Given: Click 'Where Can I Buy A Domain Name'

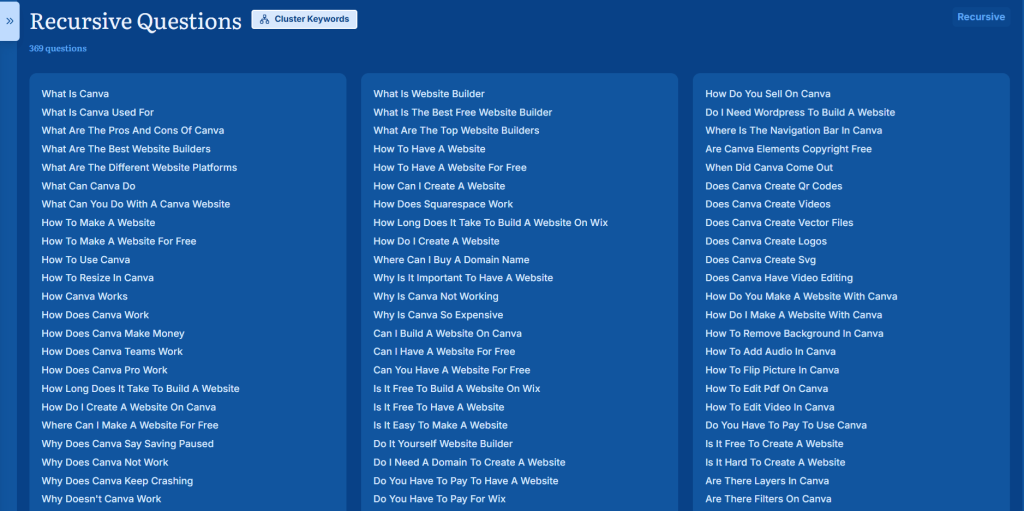Looking at the screenshot, I should (x=451, y=259).
